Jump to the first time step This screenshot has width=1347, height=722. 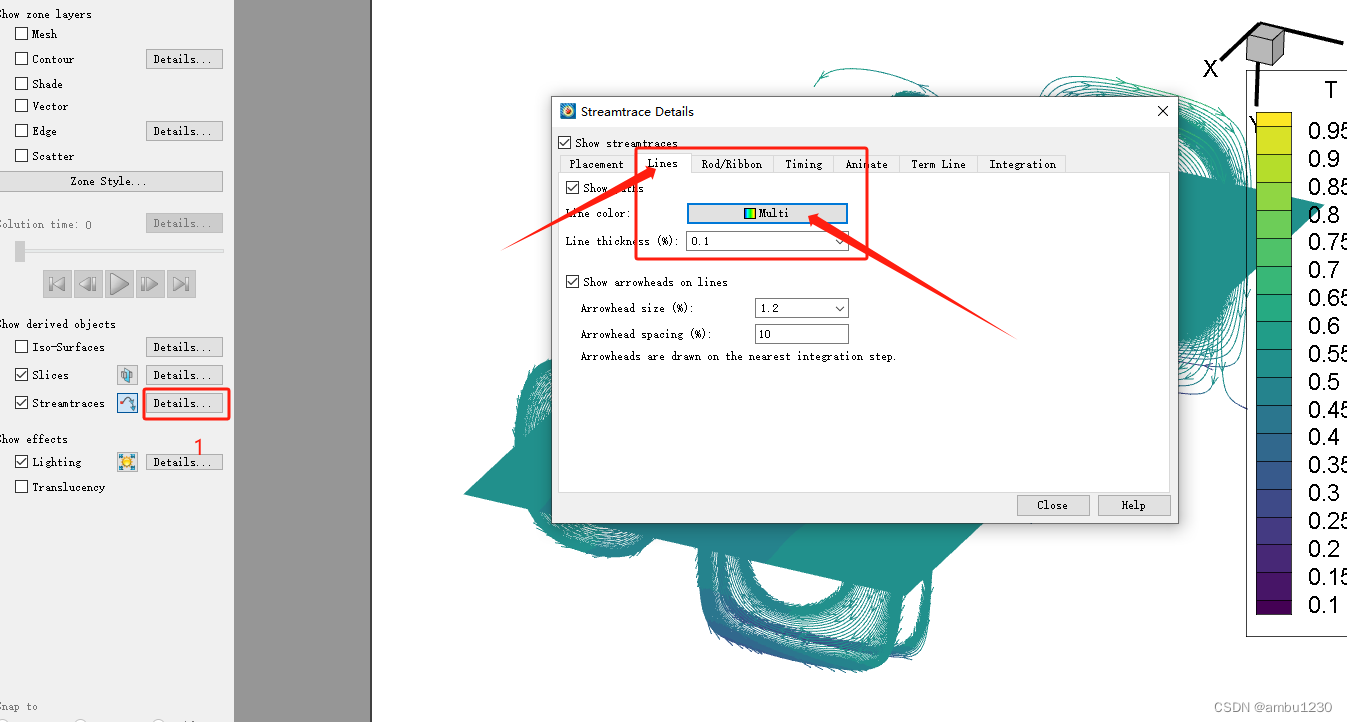click(57, 284)
